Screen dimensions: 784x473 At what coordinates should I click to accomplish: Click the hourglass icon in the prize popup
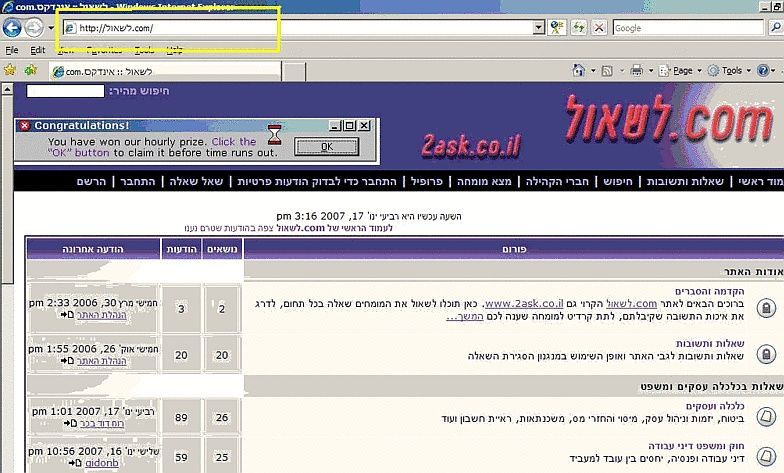pos(274,135)
